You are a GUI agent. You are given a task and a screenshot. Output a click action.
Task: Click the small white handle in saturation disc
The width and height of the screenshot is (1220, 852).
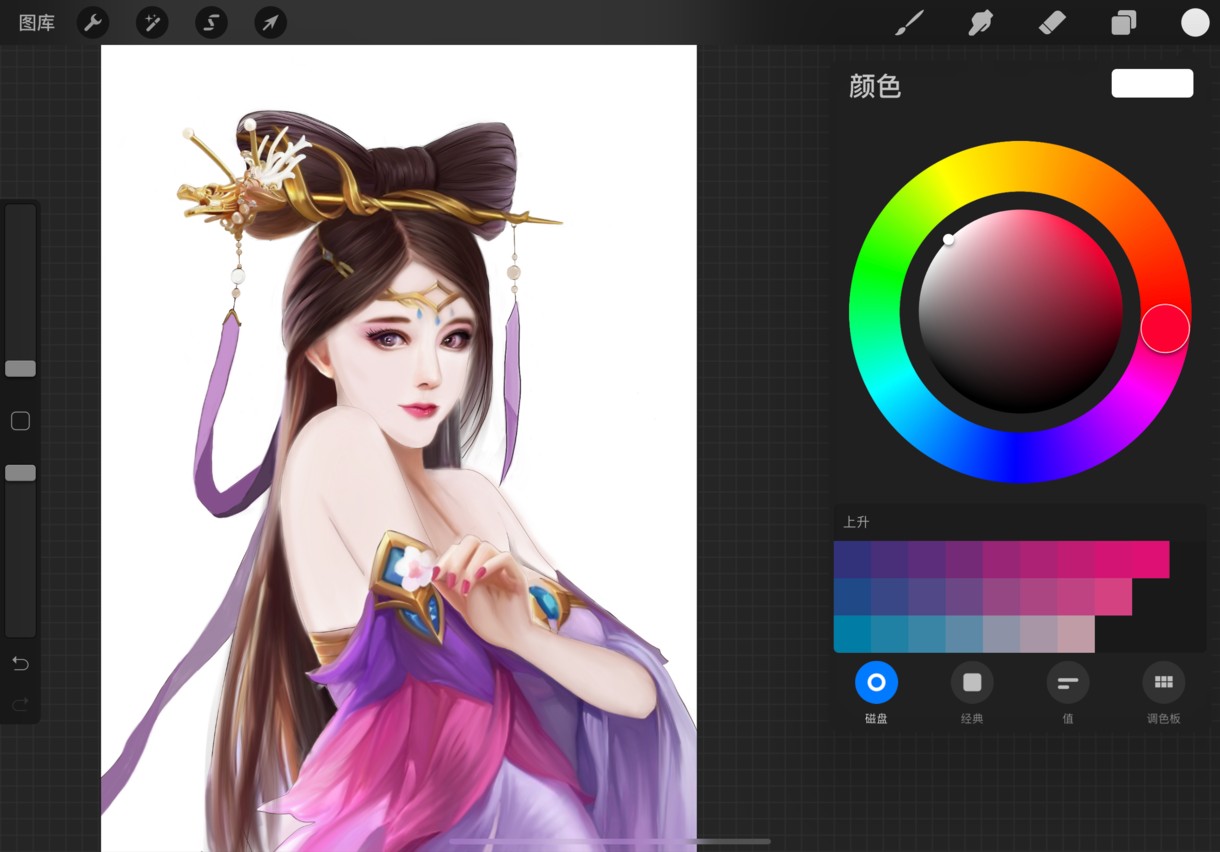(948, 239)
